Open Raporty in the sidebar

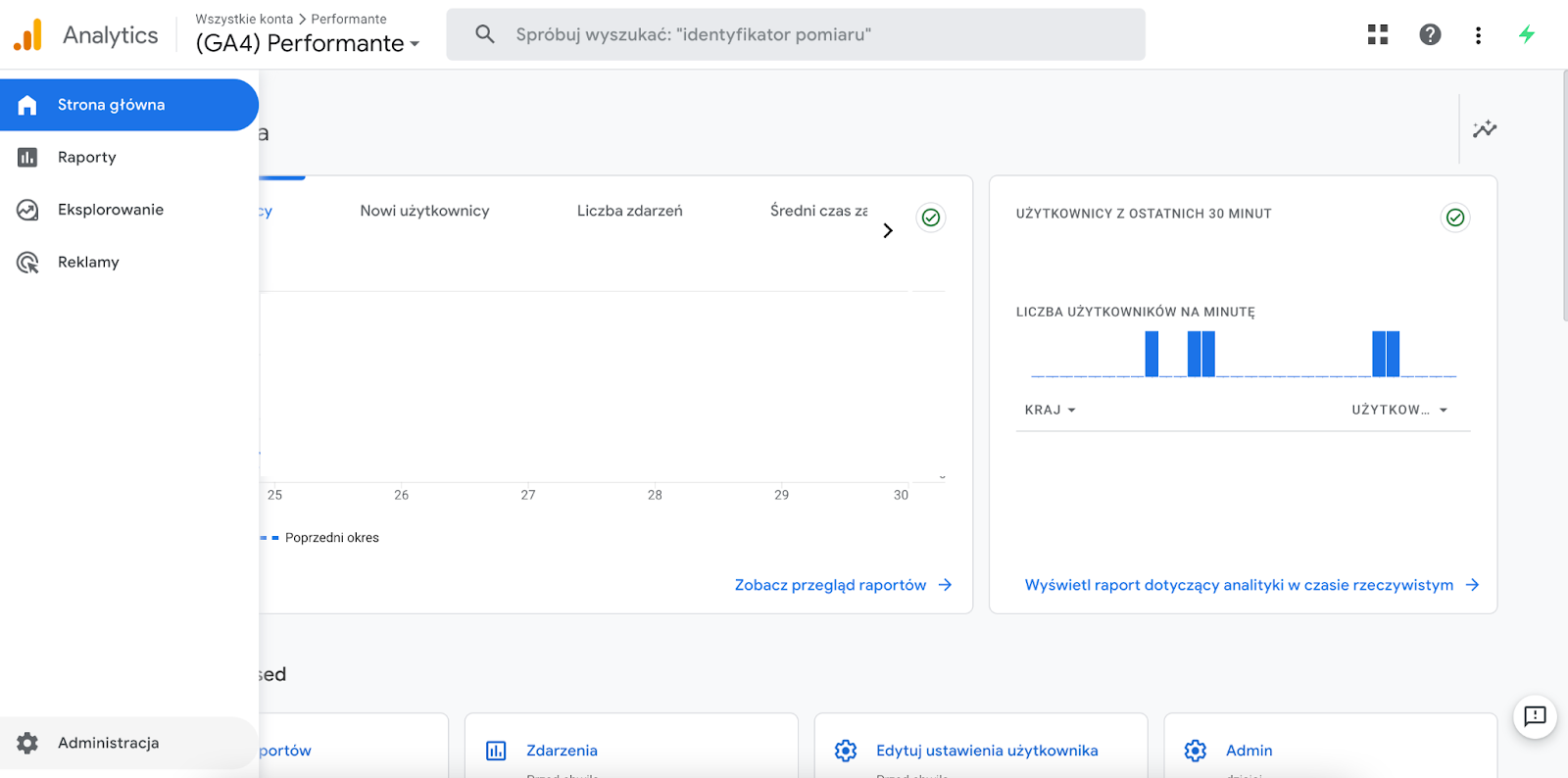tap(129, 157)
